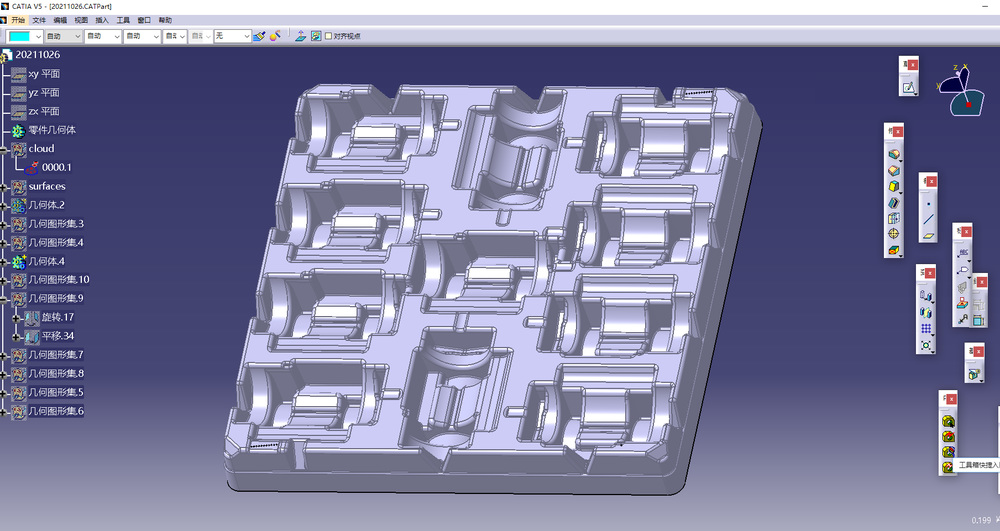Viewport: 1000px width, 531px height.
Task: Click the yellow shaft solid icon
Action: [893, 187]
